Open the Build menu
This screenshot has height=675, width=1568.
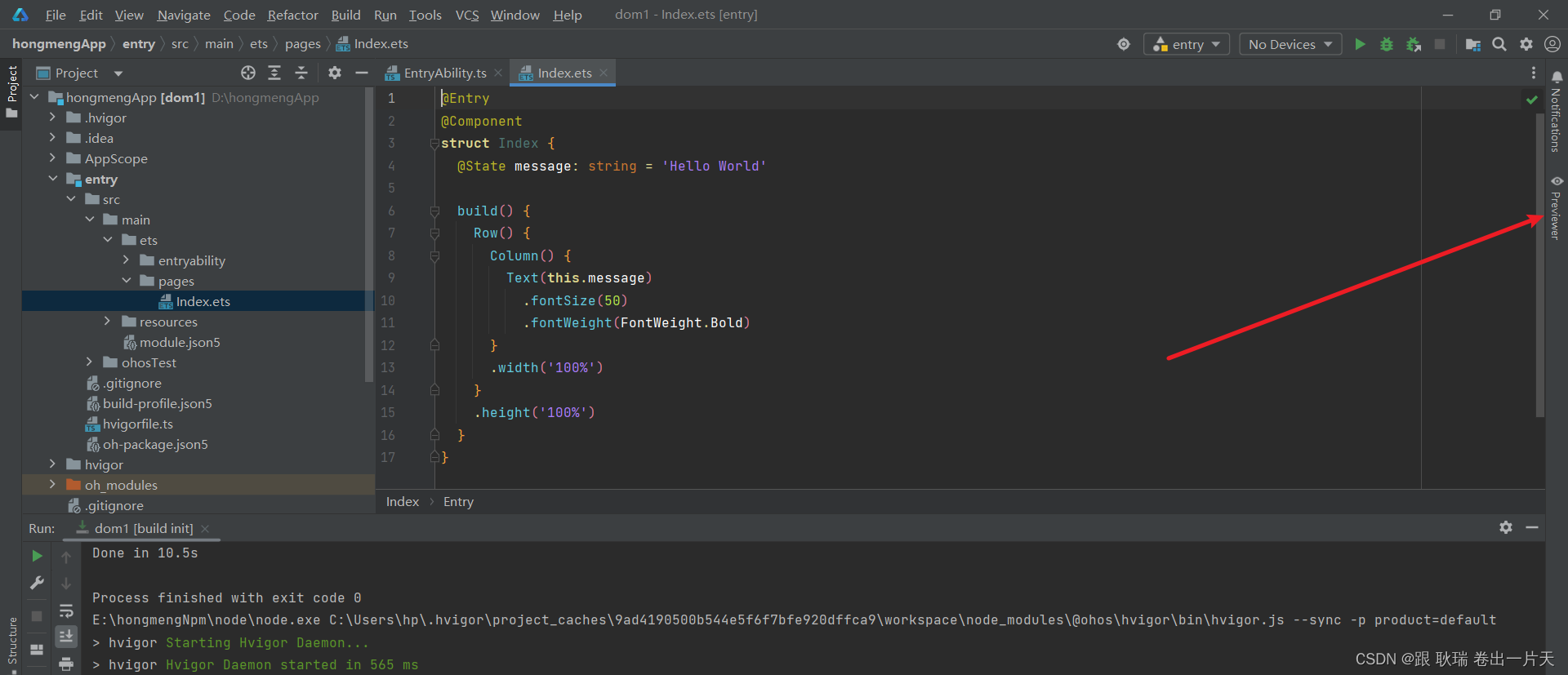tap(345, 15)
